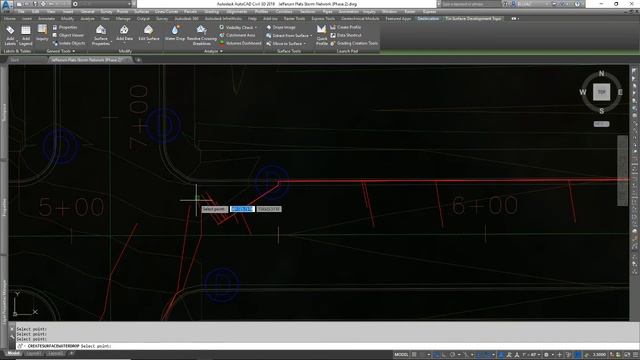
Task: Select the Layout1 tab
Action: (33, 353)
